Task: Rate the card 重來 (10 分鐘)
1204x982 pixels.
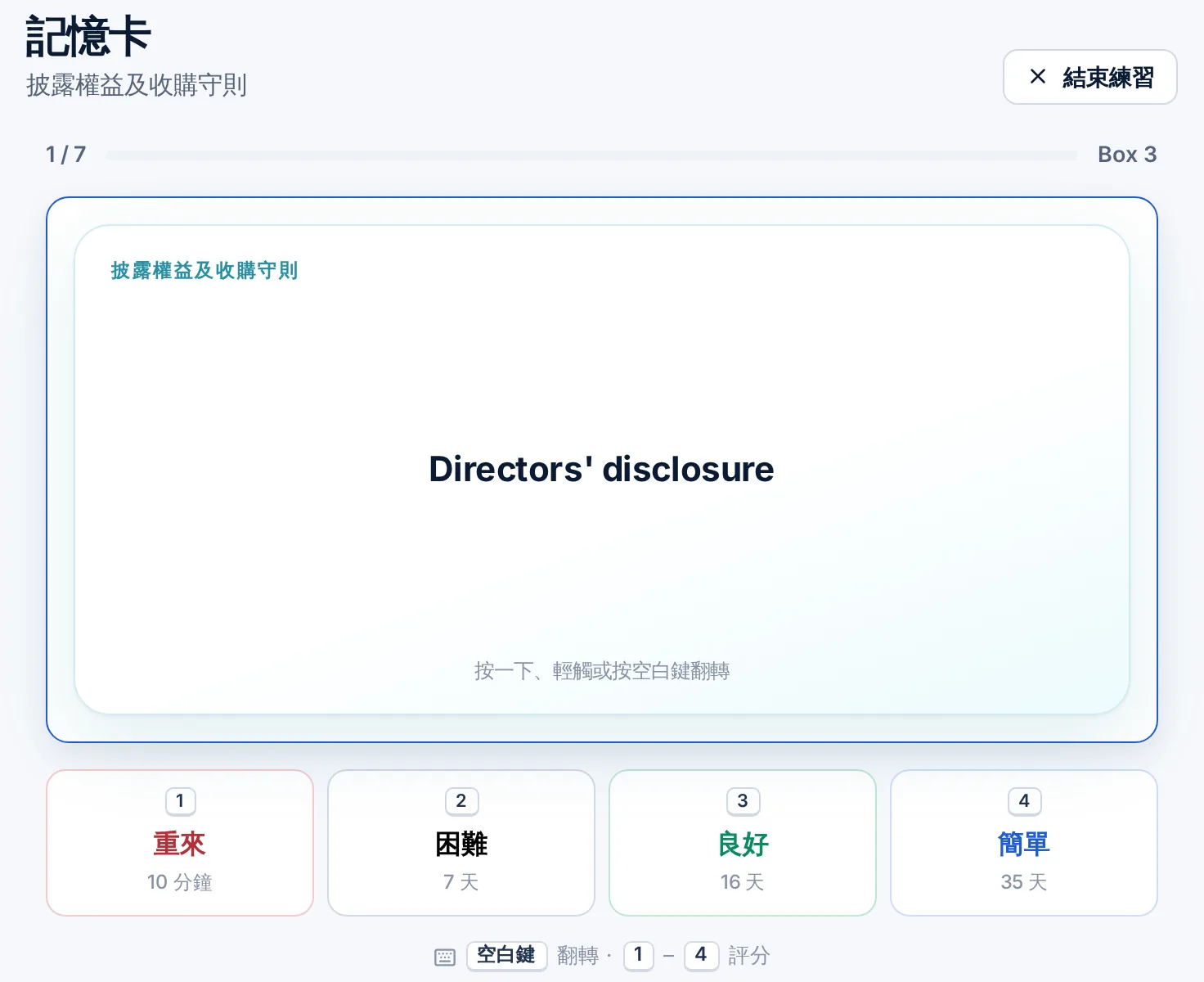Action: [180, 843]
